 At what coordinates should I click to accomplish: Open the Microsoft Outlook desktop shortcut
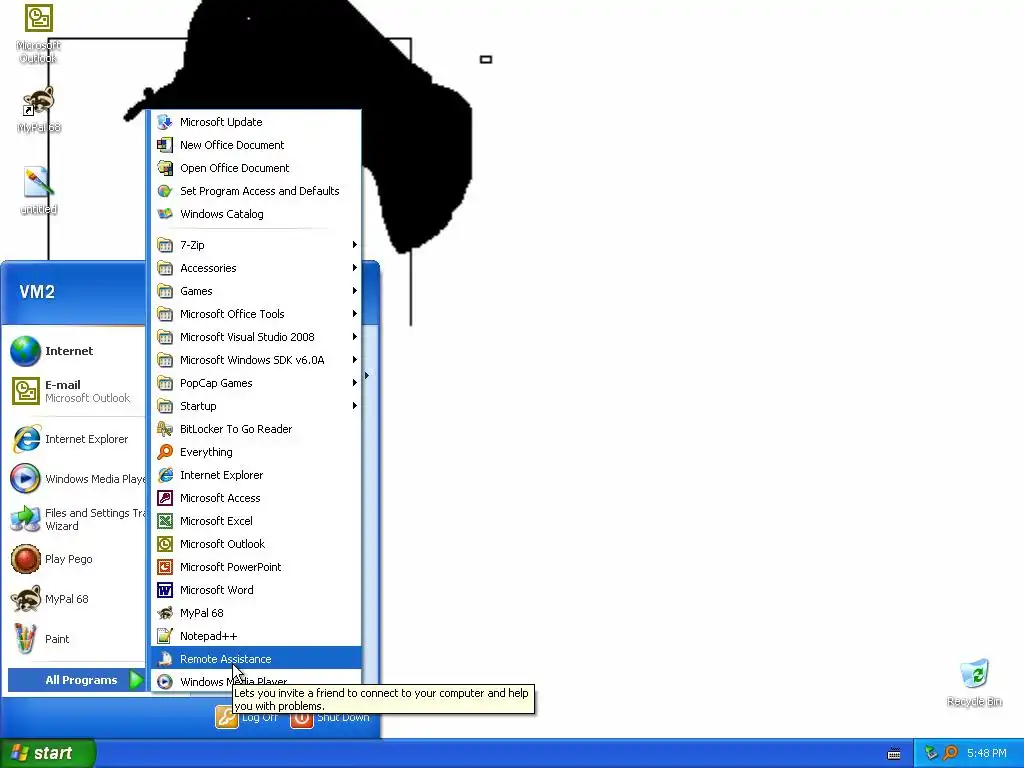click(x=39, y=33)
